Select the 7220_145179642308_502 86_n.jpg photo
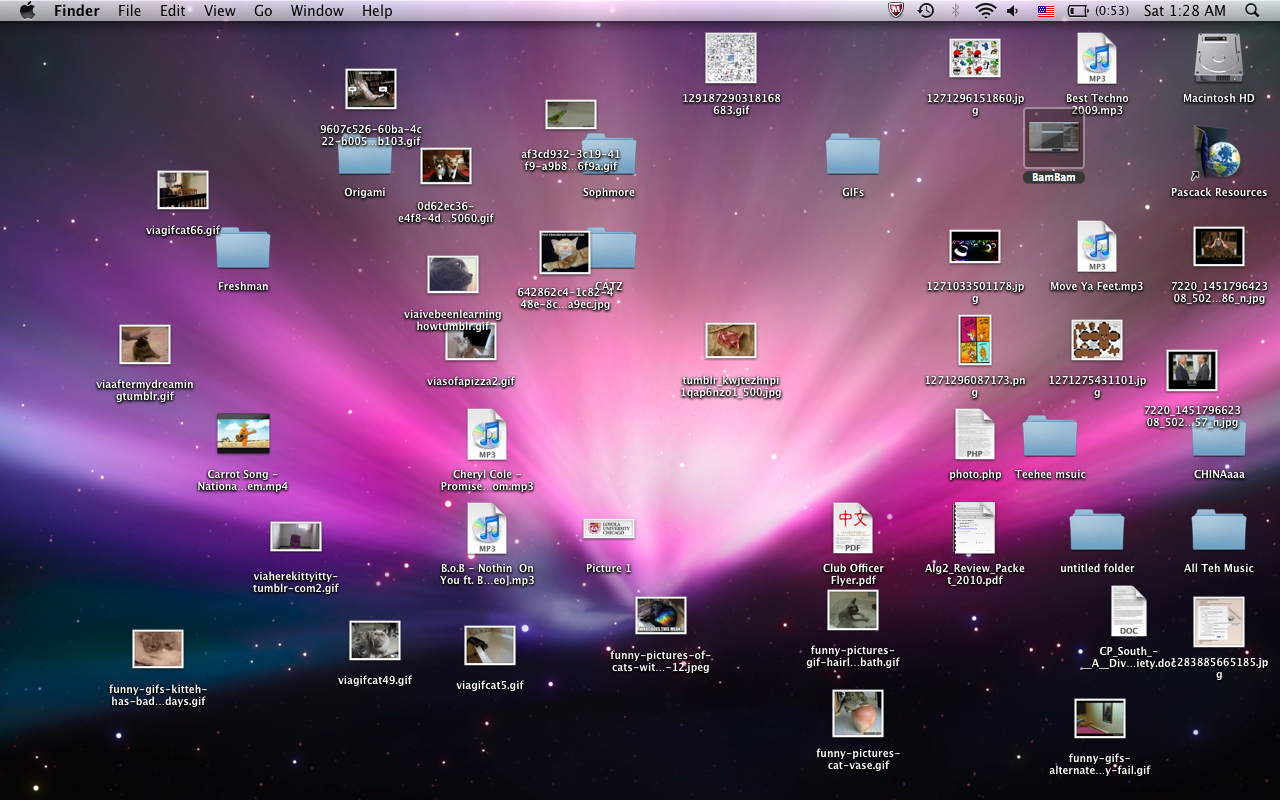Viewport: 1280px width, 800px height. click(1219, 246)
